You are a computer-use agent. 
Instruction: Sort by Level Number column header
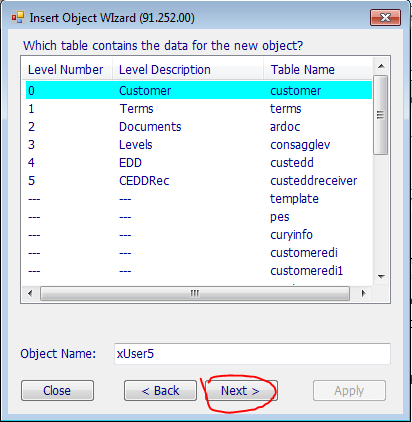point(67,69)
